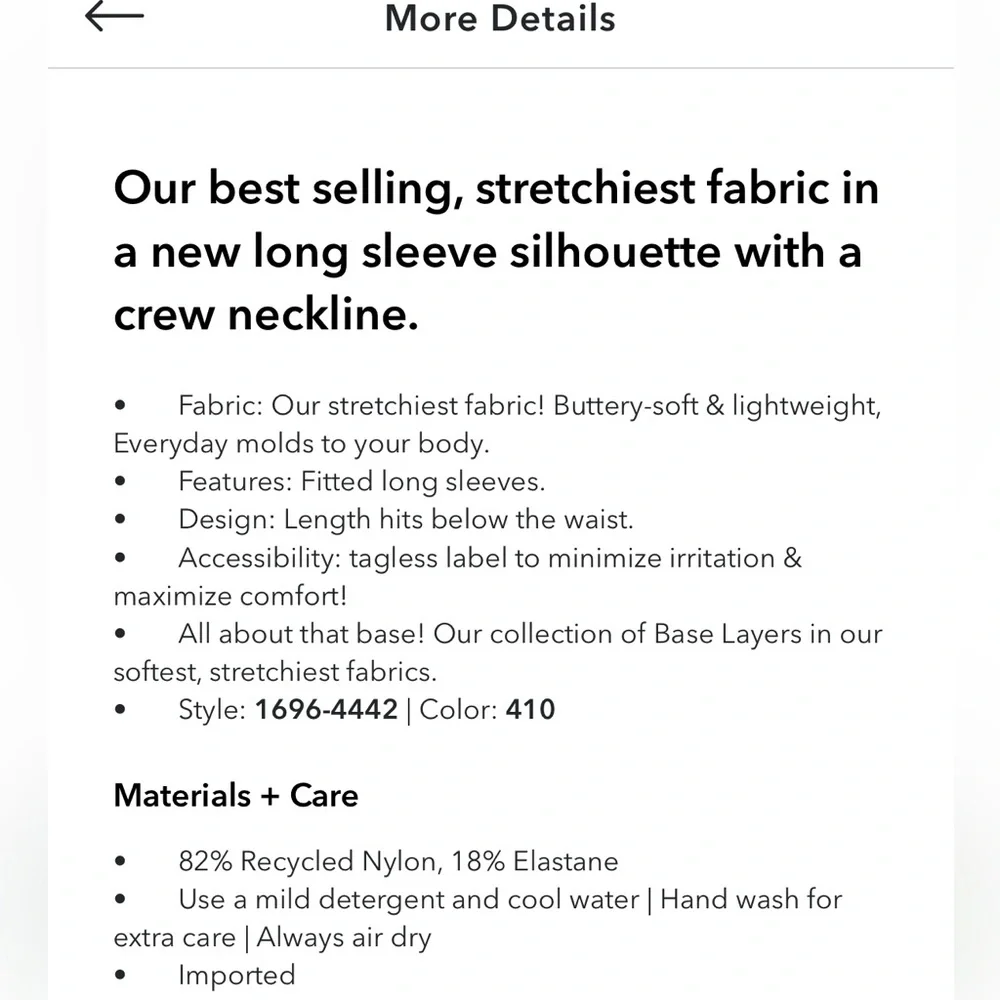Click the words crew neckline in the heading
This screenshot has height=1000, width=1000.
266,314
